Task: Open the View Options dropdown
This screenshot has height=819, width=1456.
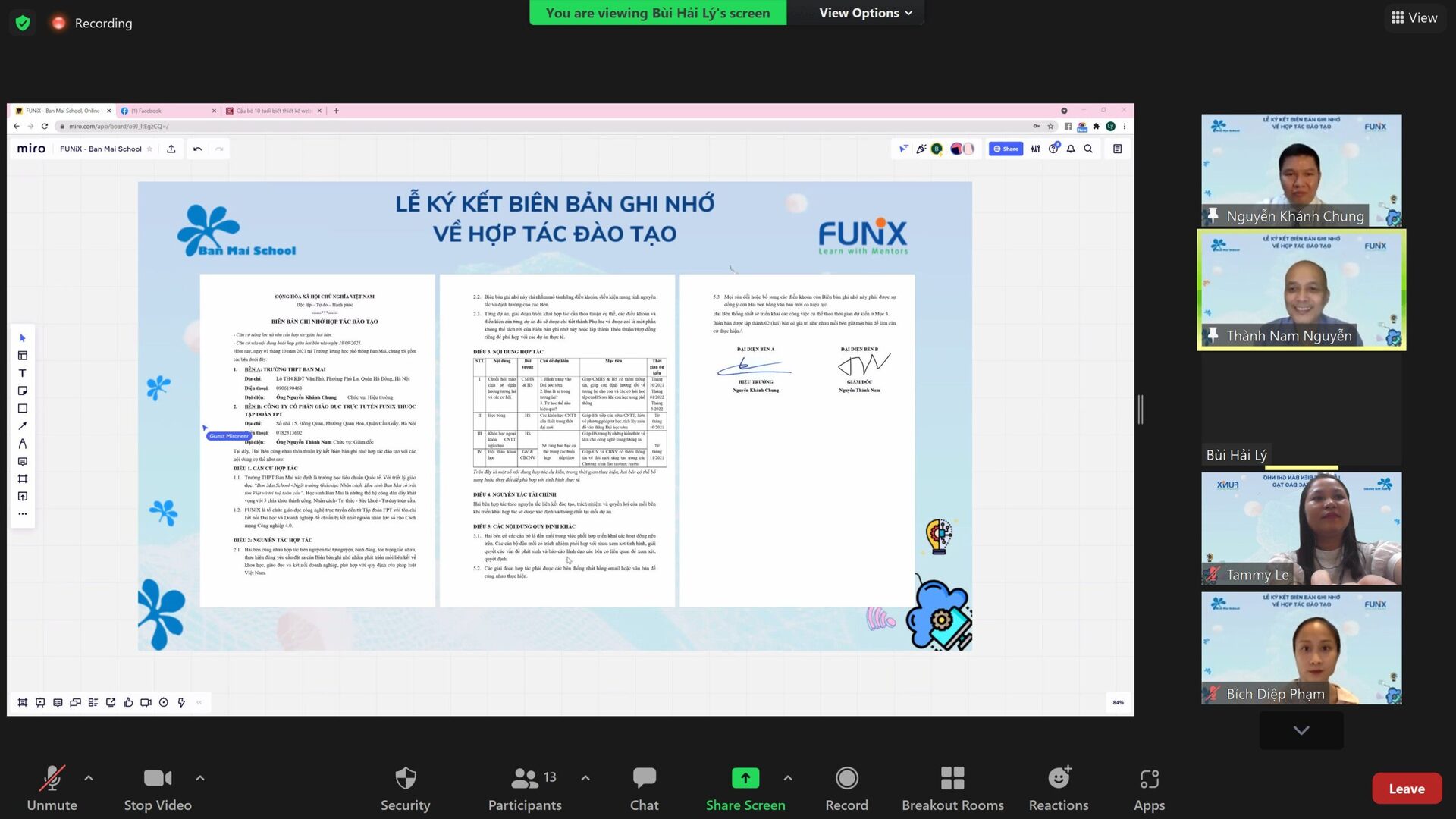Action: 865,13
